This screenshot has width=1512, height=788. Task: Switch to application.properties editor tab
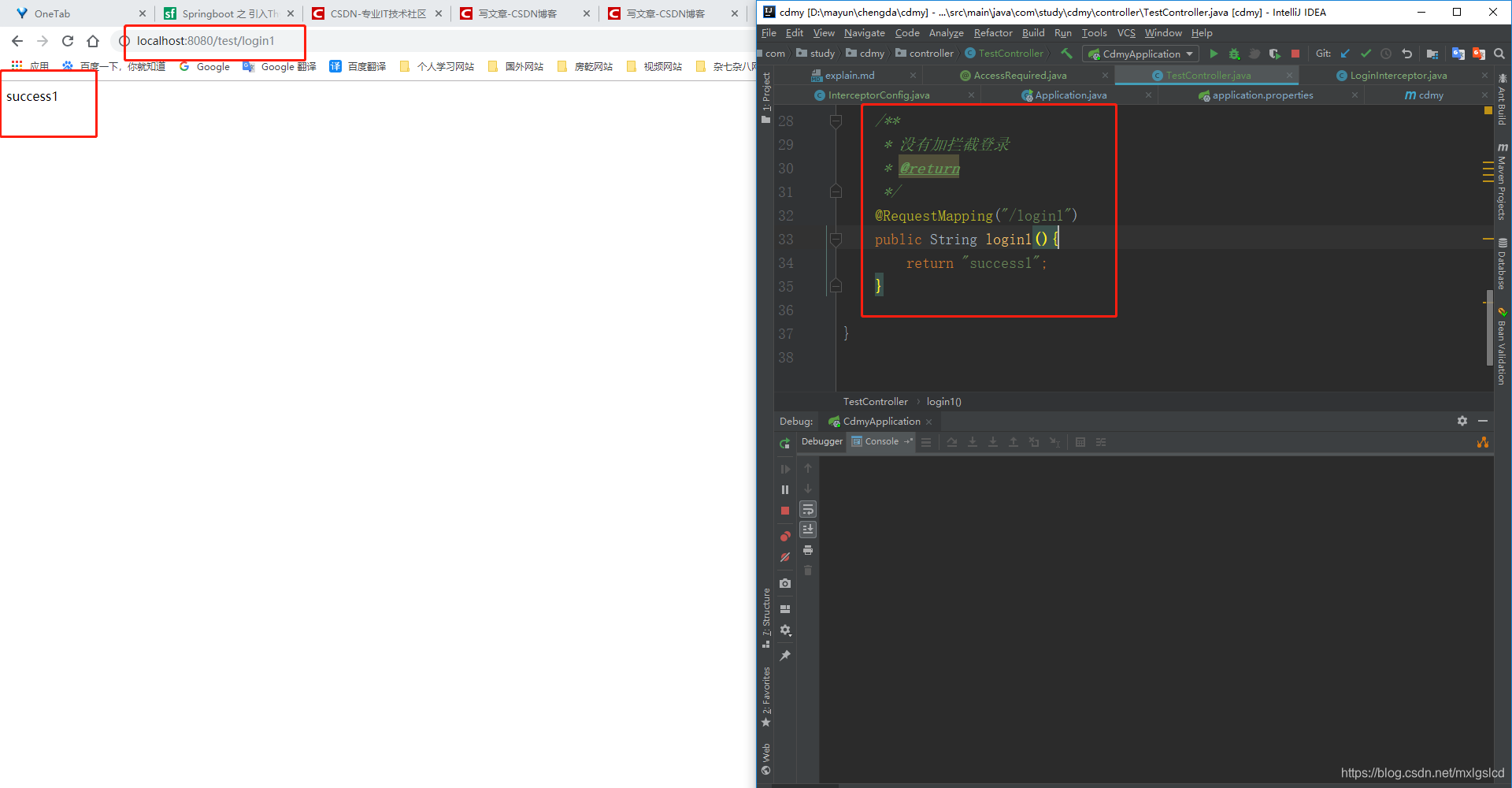pos(1262,95)
